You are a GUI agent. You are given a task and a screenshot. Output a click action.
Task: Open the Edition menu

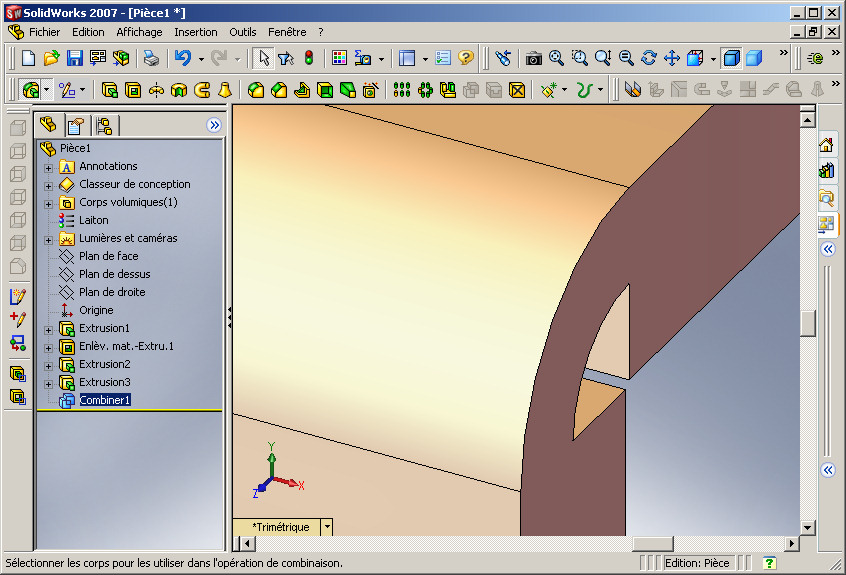[x=88, y=32]
